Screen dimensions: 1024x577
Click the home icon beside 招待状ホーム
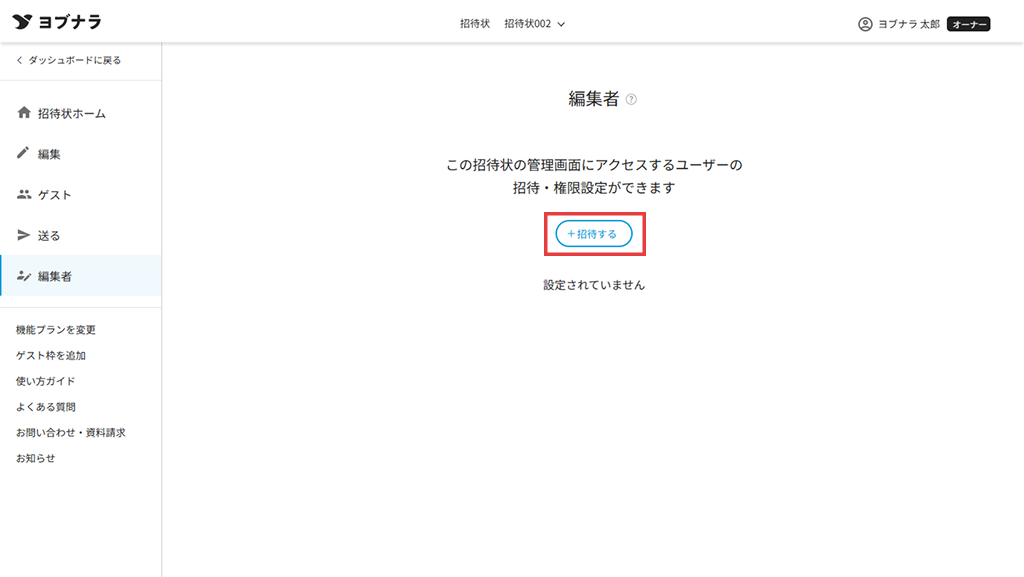(x=24, y=113)
